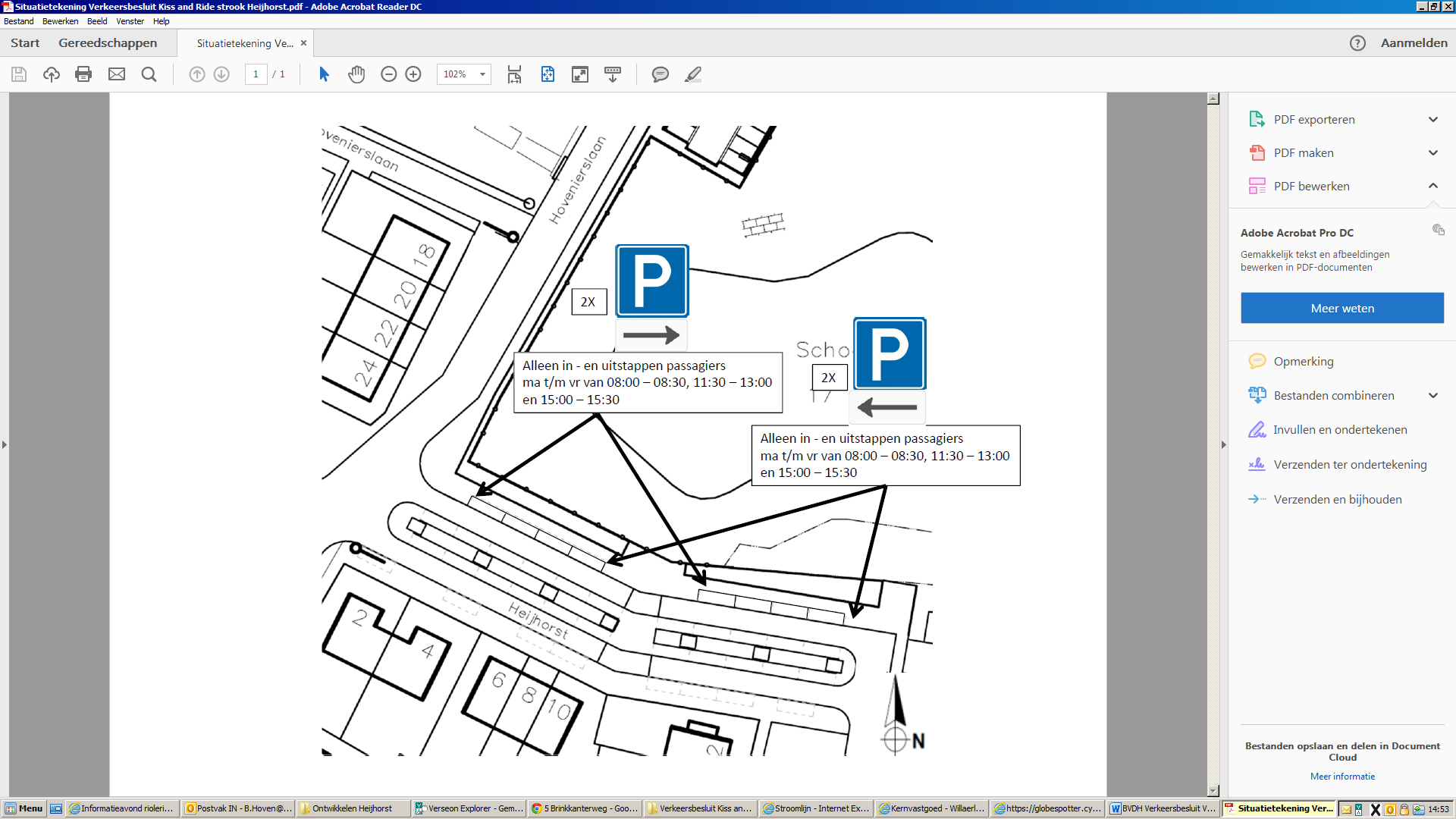Open BVDH Verkeersbesluit Word taskbar item
Viewport: 1456px width, 819px height.
1163,808
